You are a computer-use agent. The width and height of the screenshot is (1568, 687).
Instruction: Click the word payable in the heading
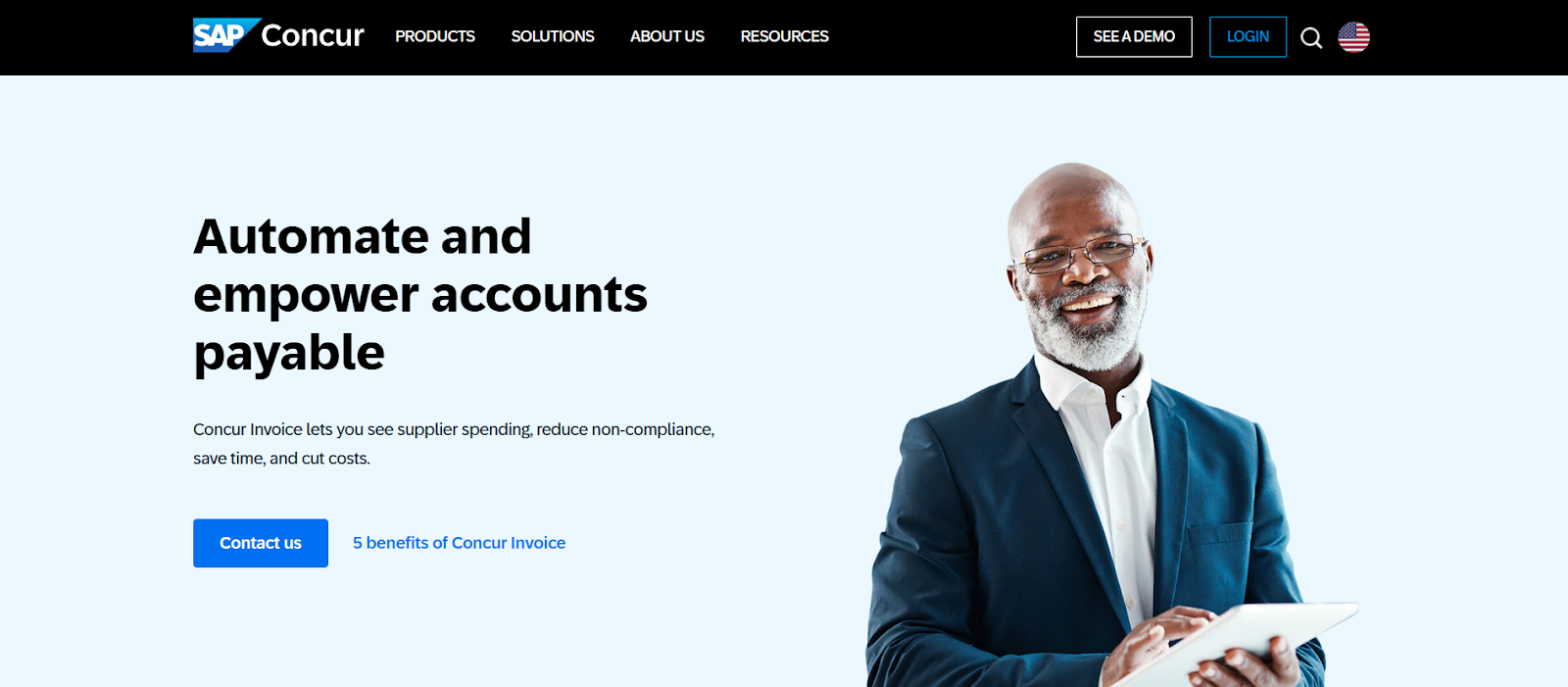click(x=289, y=353)
